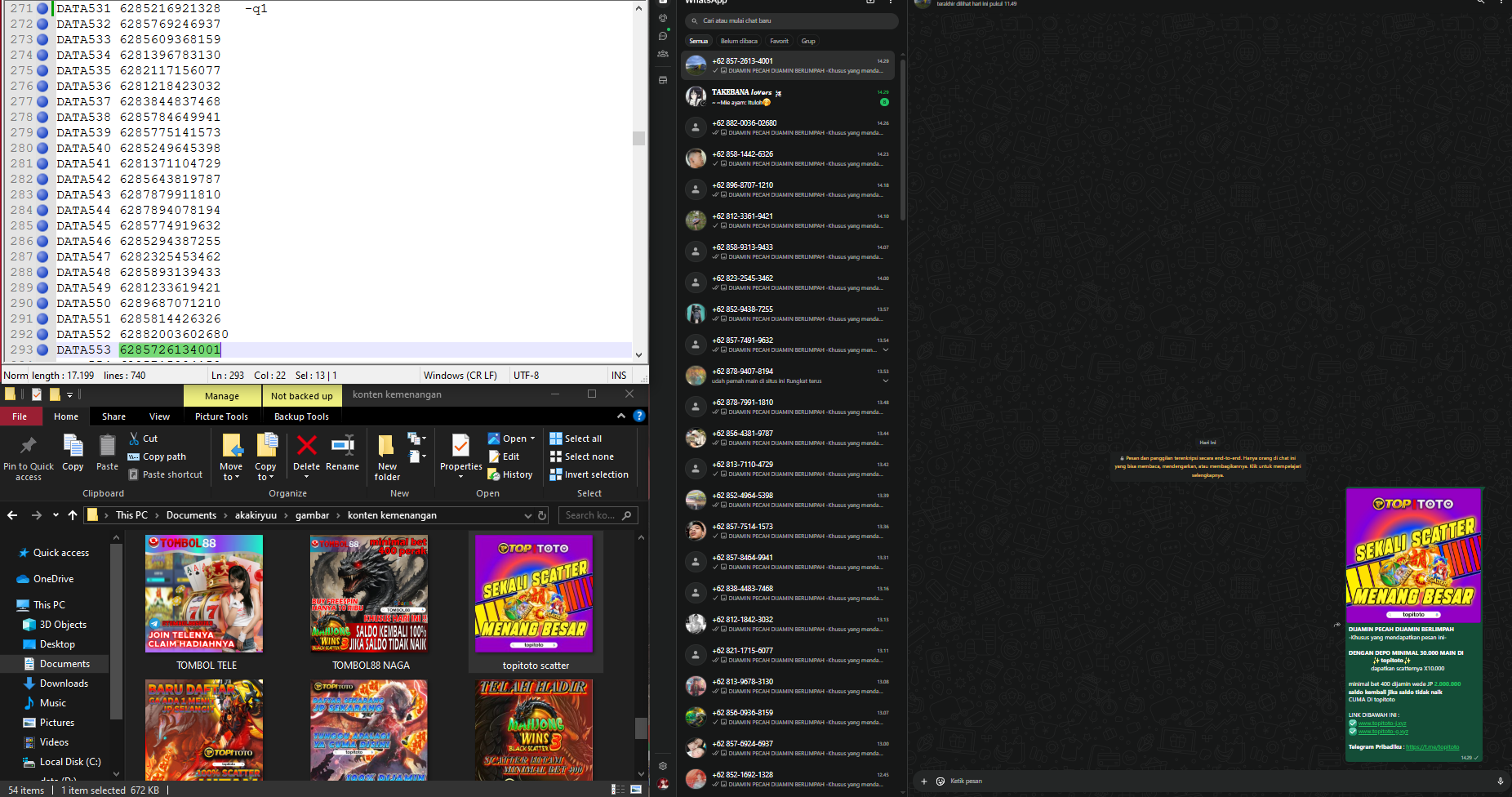This screenshot has width=1512, height=797.
Task: Toggle bookmark marker on Notepad++ line 280
Action: pos(42,148)
